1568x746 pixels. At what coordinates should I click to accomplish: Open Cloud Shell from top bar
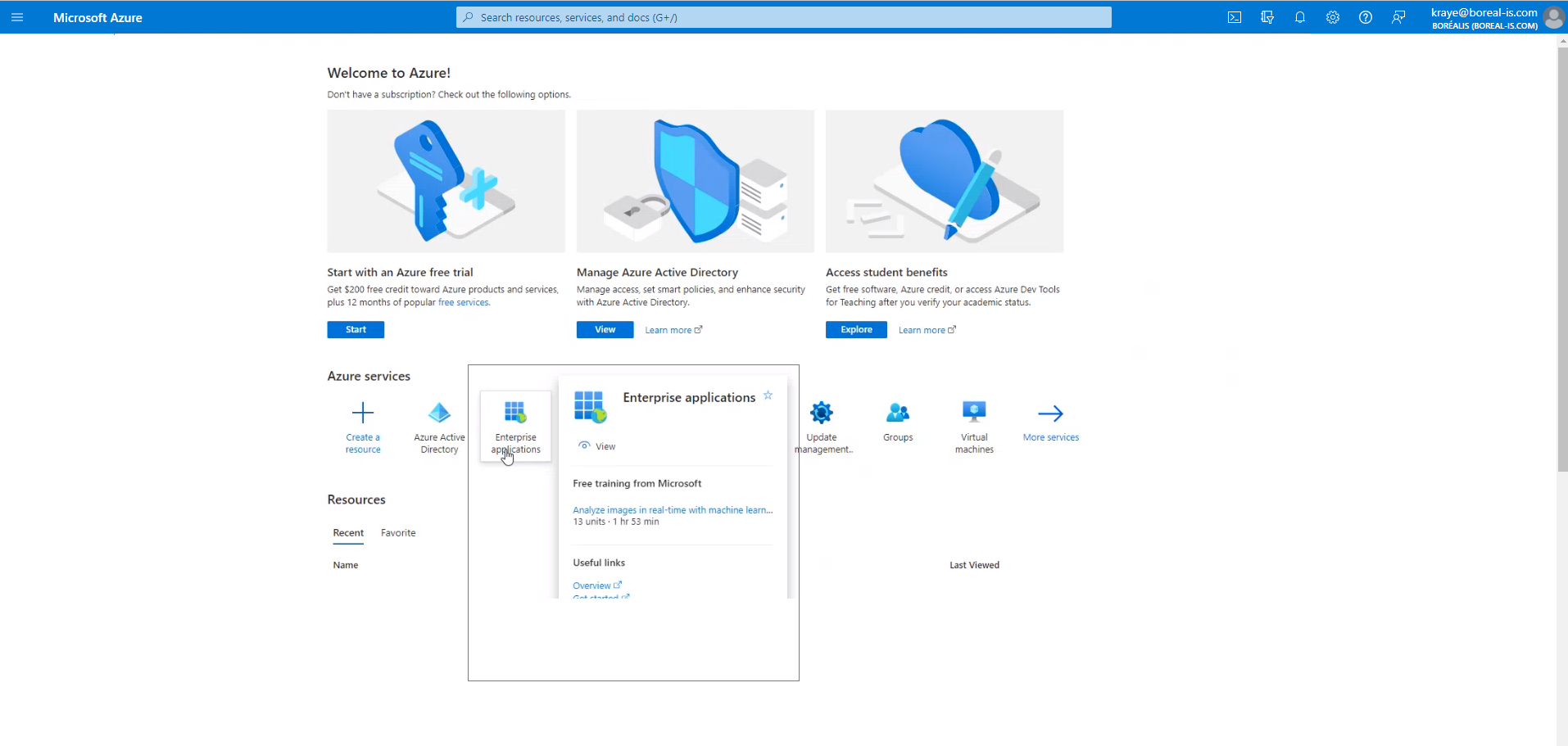tap(1235, 17)
